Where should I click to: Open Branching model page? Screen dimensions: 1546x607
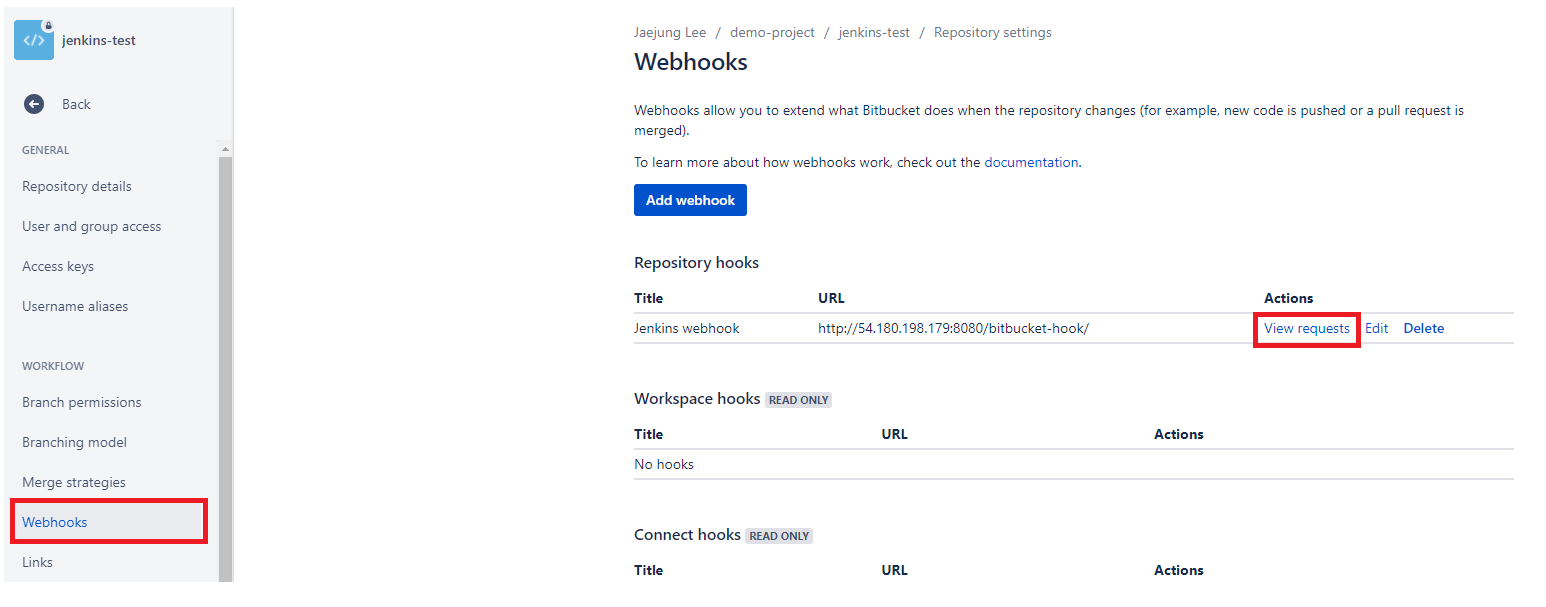[75, 442]
